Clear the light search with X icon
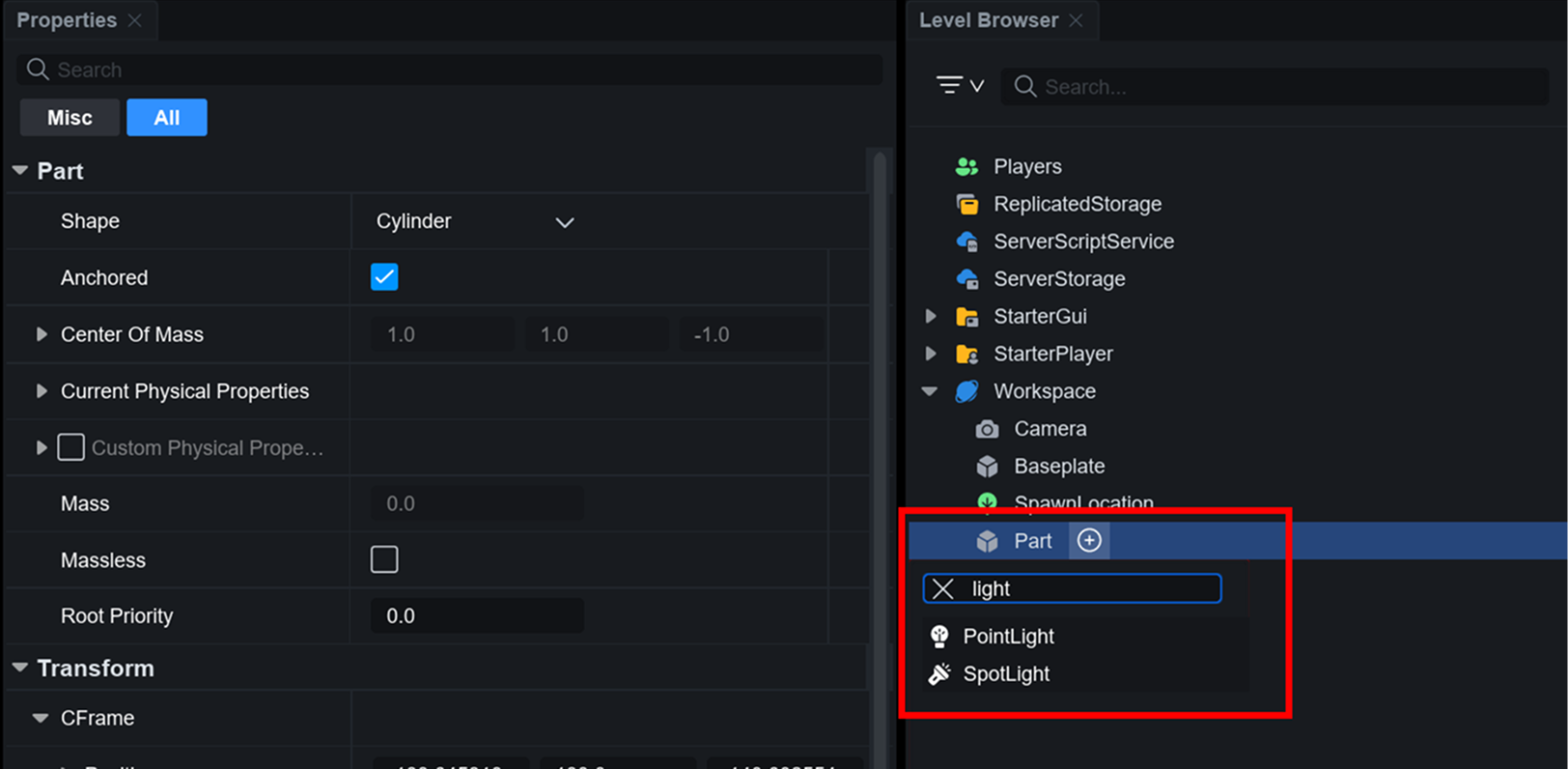 (x=943, y=589)
